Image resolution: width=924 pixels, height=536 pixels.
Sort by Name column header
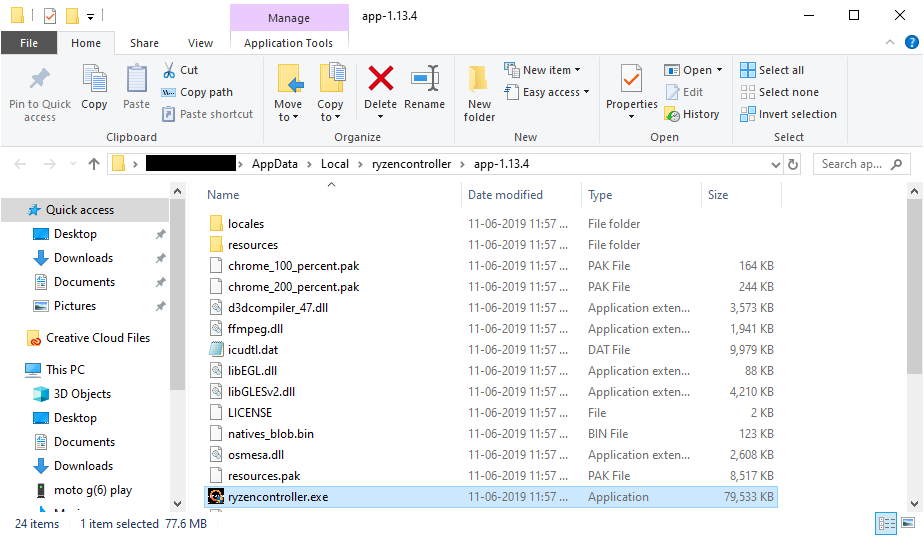[223, 195]
